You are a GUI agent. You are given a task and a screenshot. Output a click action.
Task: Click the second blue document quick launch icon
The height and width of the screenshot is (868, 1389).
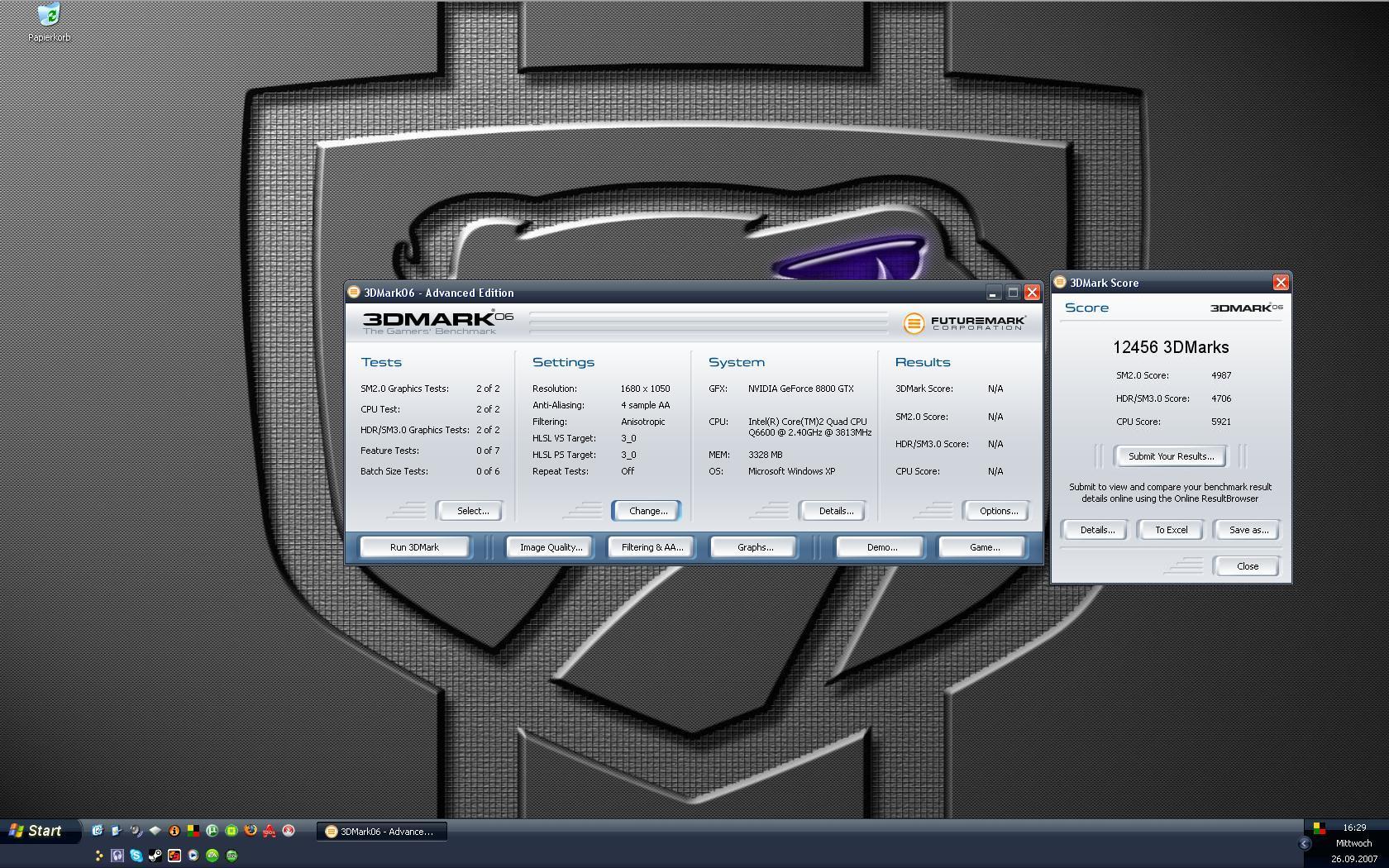(x=117, y=830)
